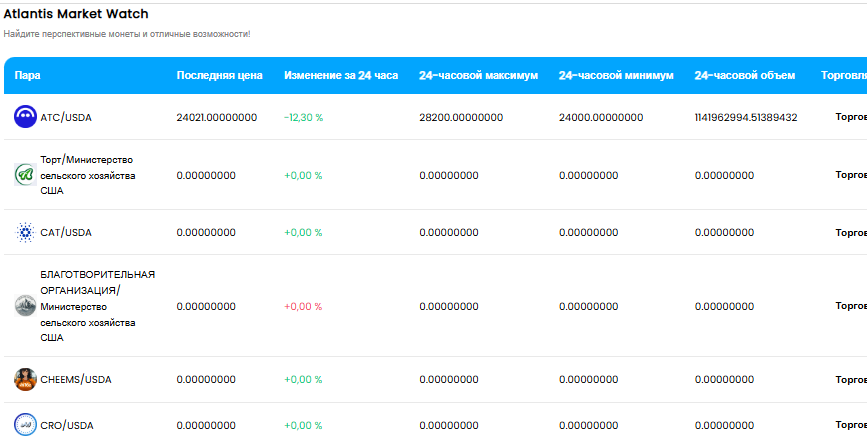Open trade button for CHEEMS/USDA row
Image resolution: width=867 pixels, height=440 pixels.
click(851, 379)
